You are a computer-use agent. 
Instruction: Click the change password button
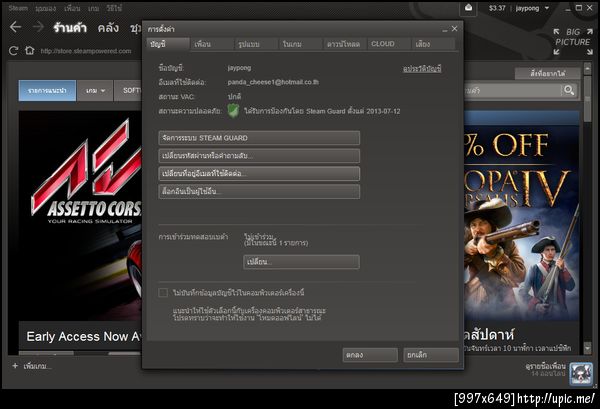click(259, 156)
